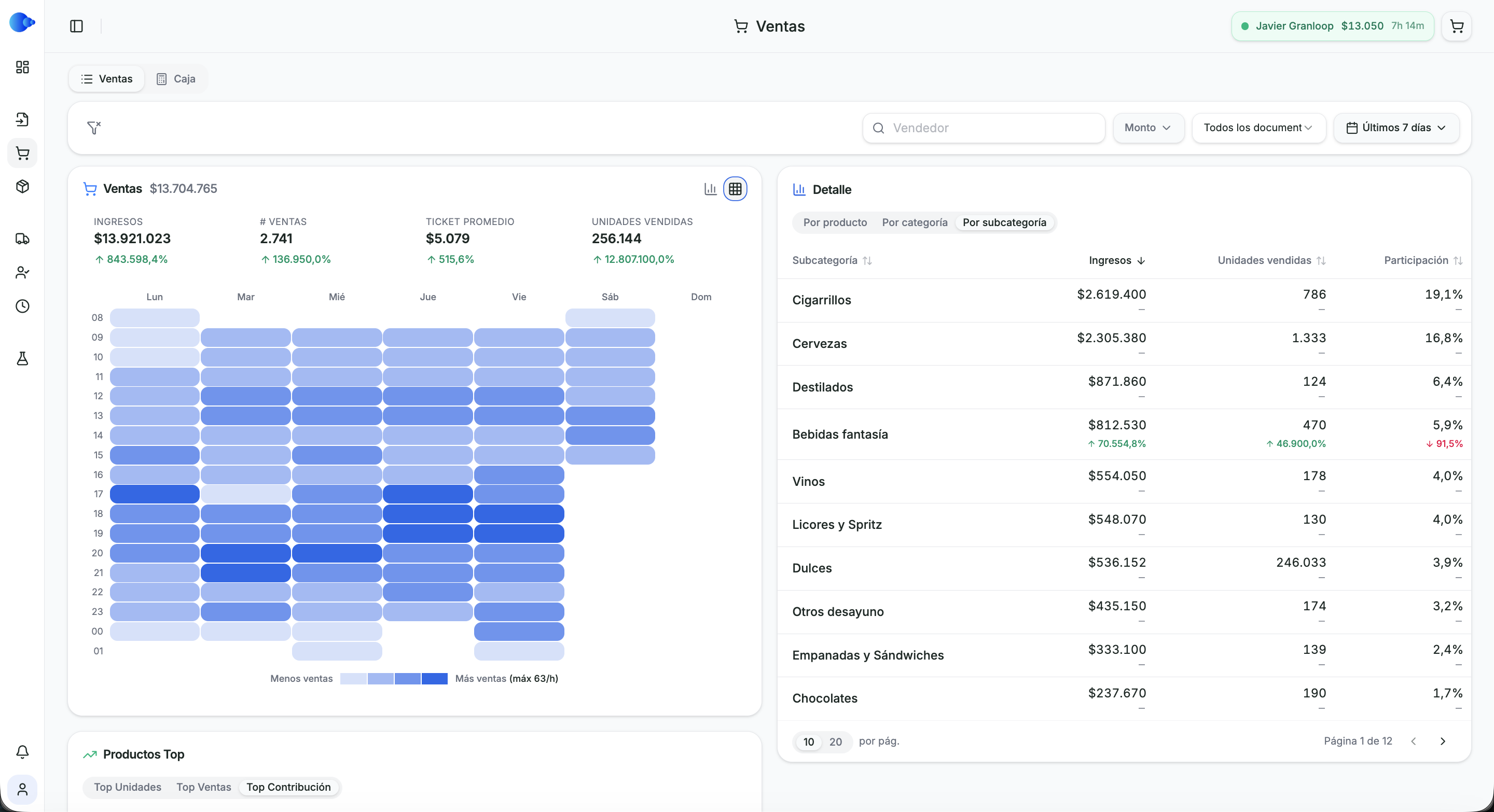Set 20 rows per page
Image resolution: width=1494 pixels, height=812 pixels.
coord(835,742)
